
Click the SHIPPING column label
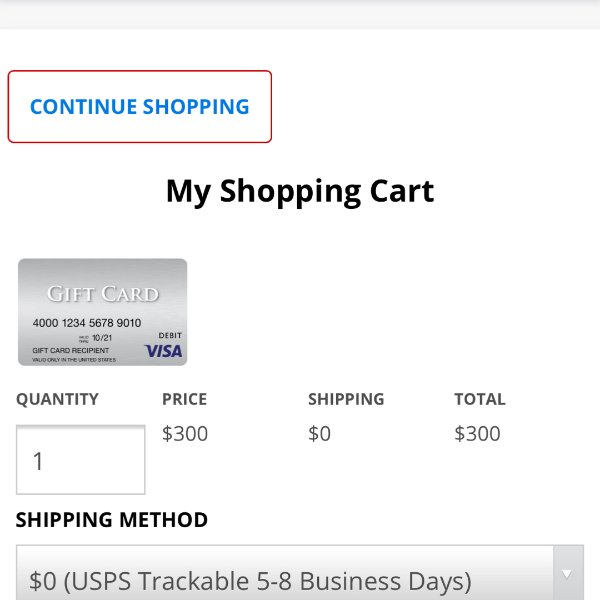point(346,399)
